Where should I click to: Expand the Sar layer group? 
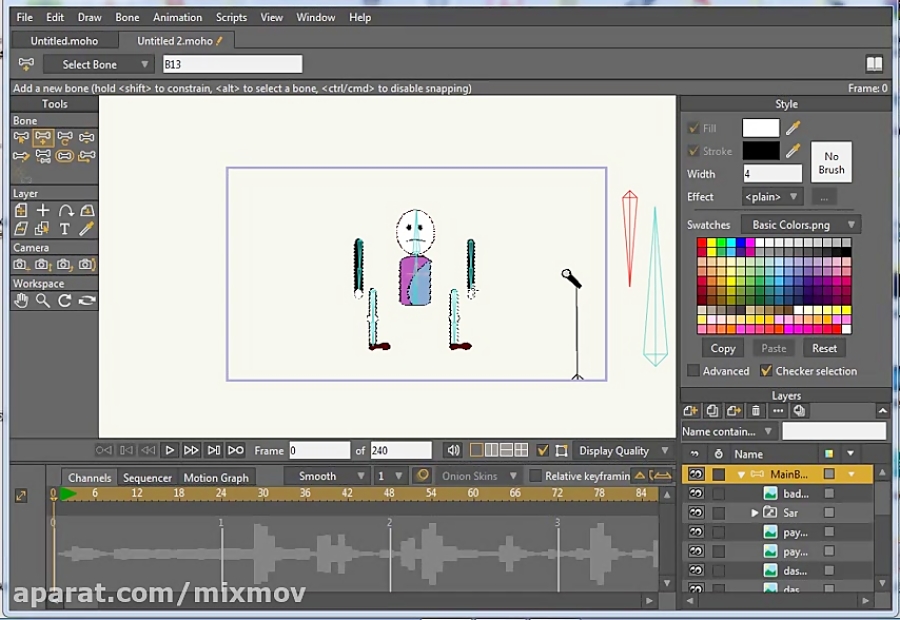(755, 513)
